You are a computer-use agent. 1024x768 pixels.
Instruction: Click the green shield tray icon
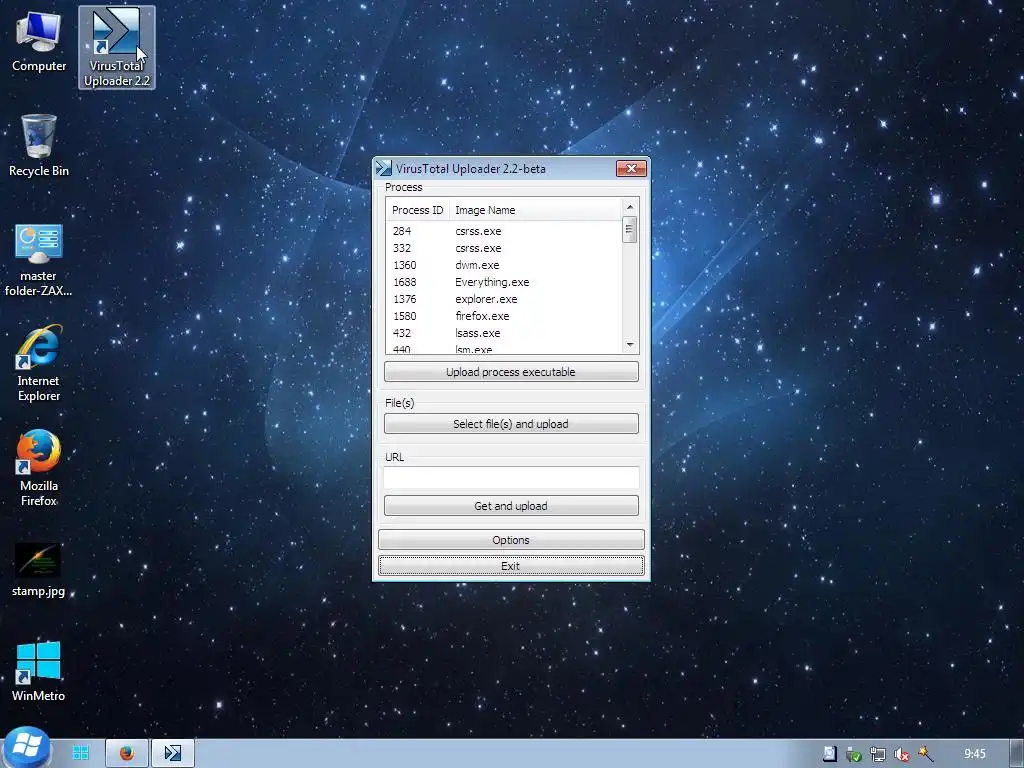(854, 754)
